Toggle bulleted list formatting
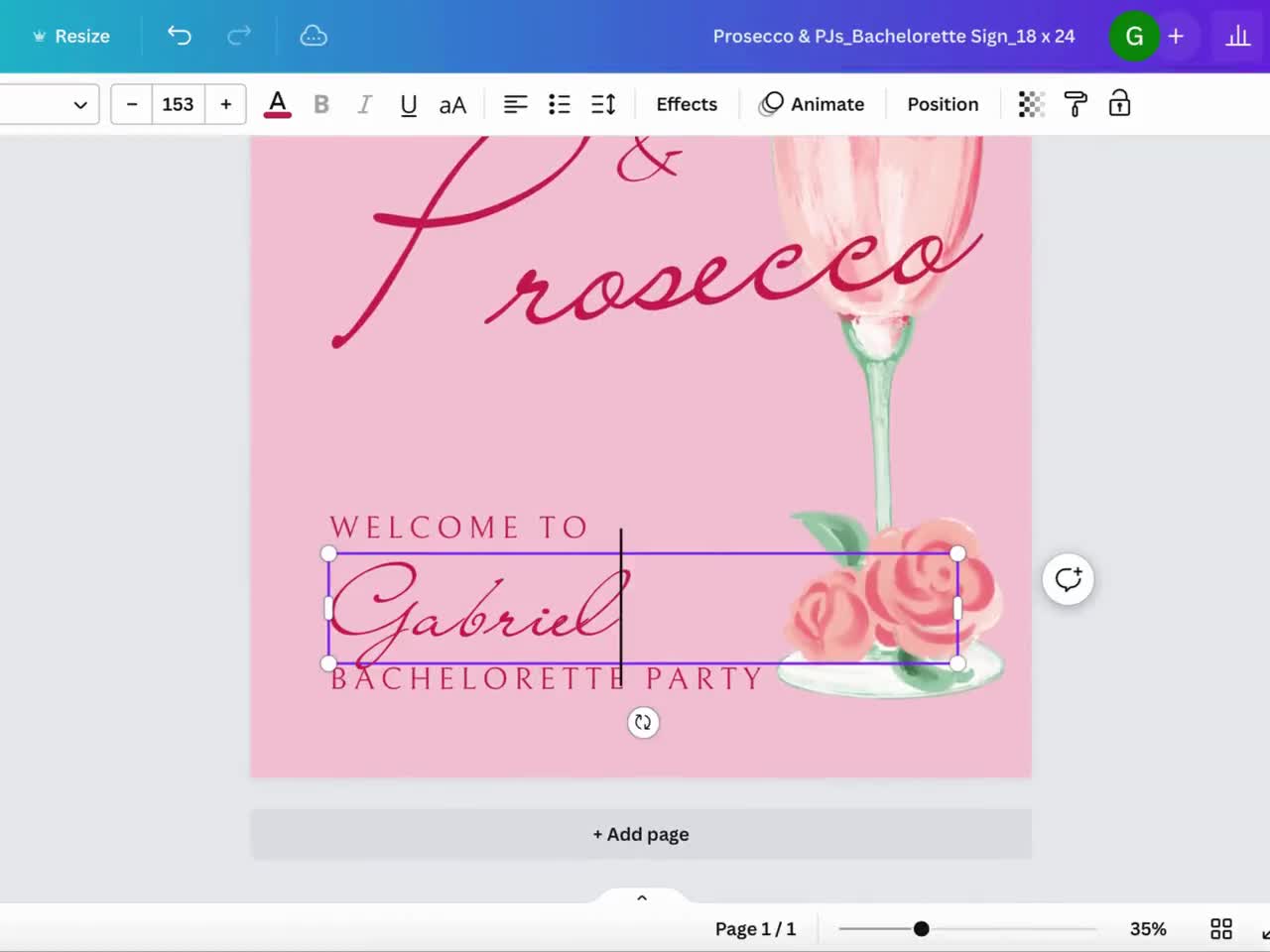The width and height of the screenshot is (1270, 952). coord(560,104)
